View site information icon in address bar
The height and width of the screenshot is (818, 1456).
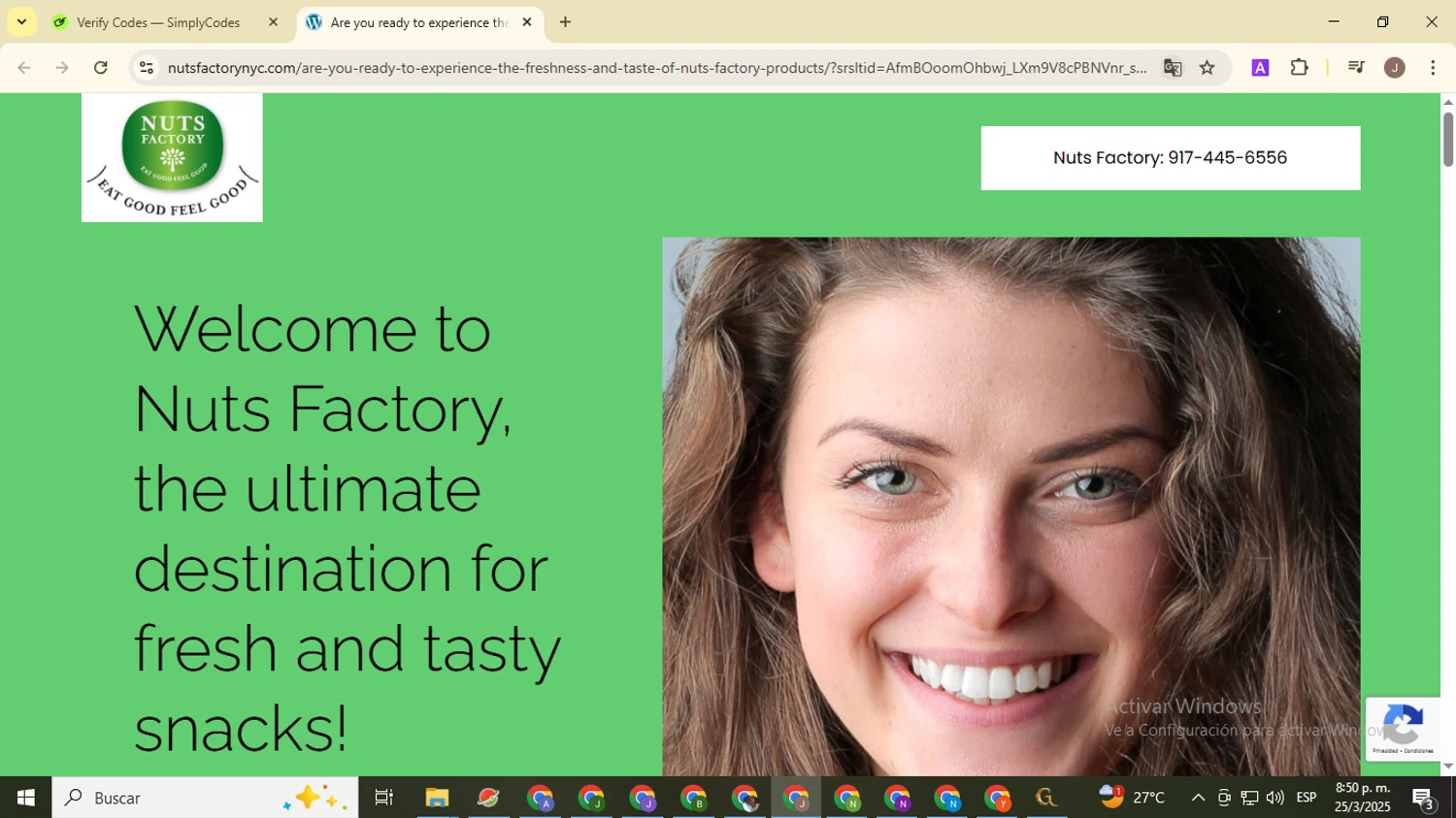coord(147,68)
